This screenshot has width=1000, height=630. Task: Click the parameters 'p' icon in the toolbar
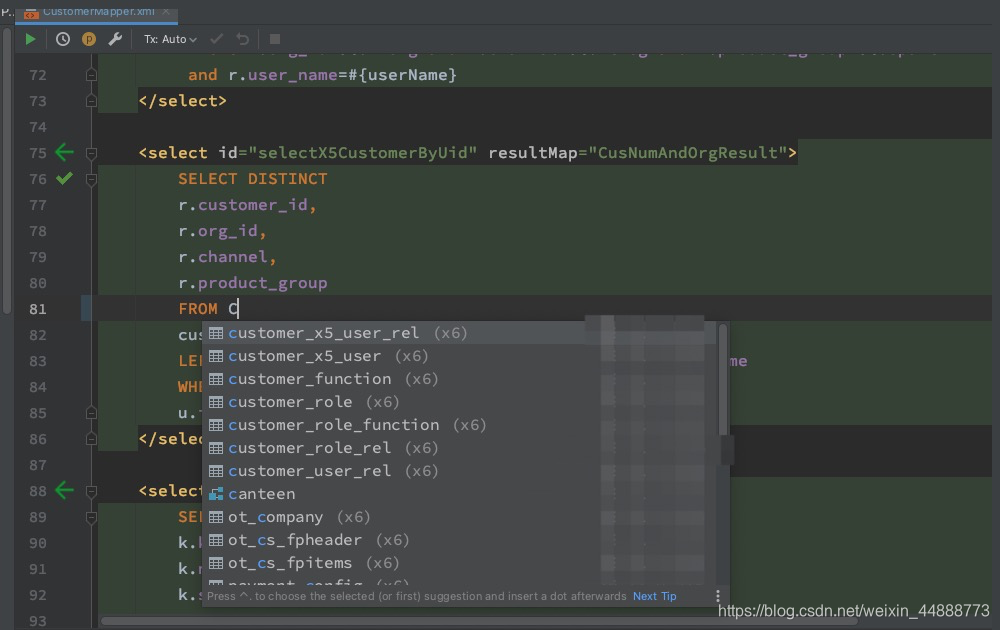88,38
